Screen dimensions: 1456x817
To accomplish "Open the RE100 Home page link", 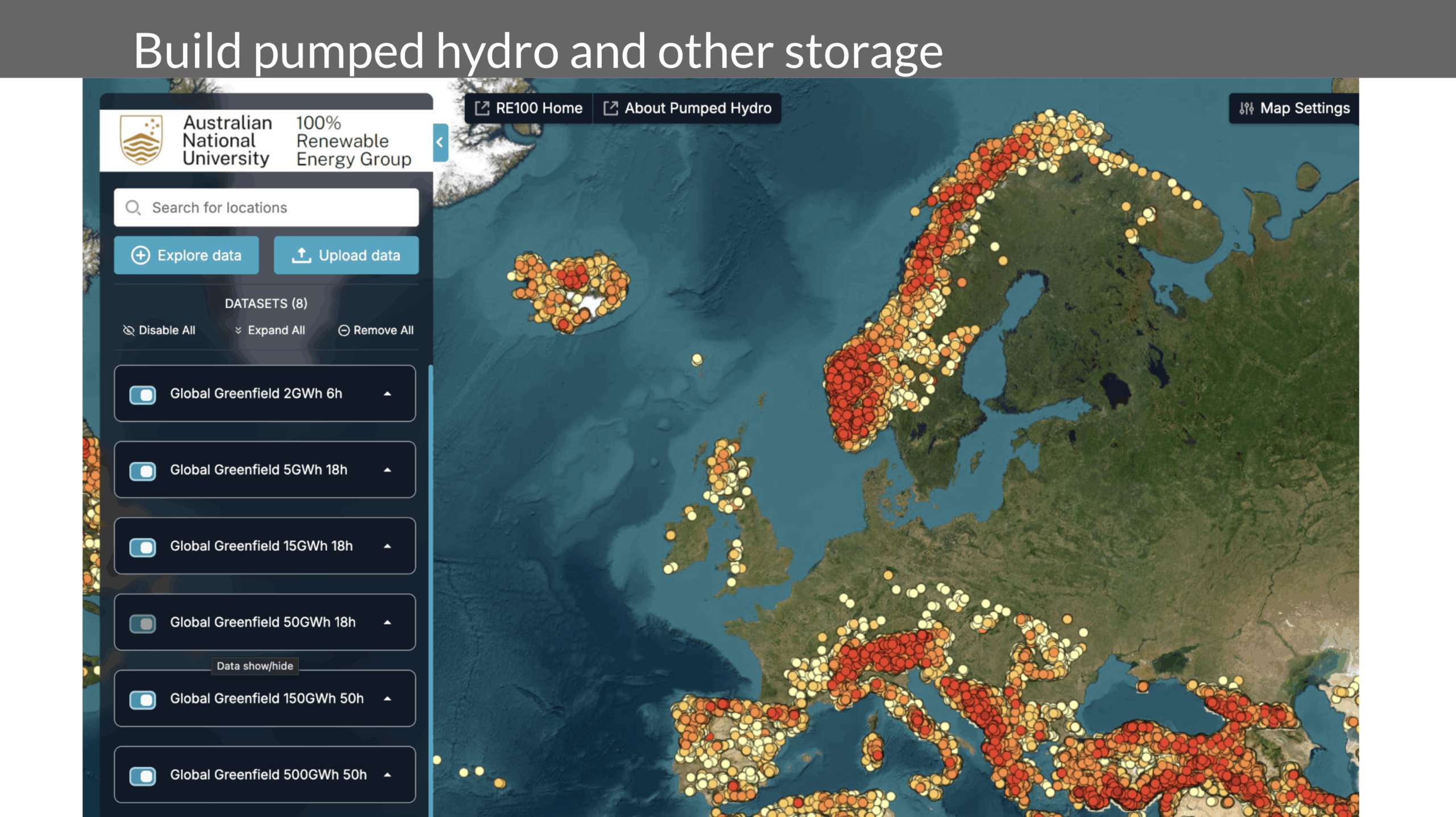I will click(x=539, y=108).
